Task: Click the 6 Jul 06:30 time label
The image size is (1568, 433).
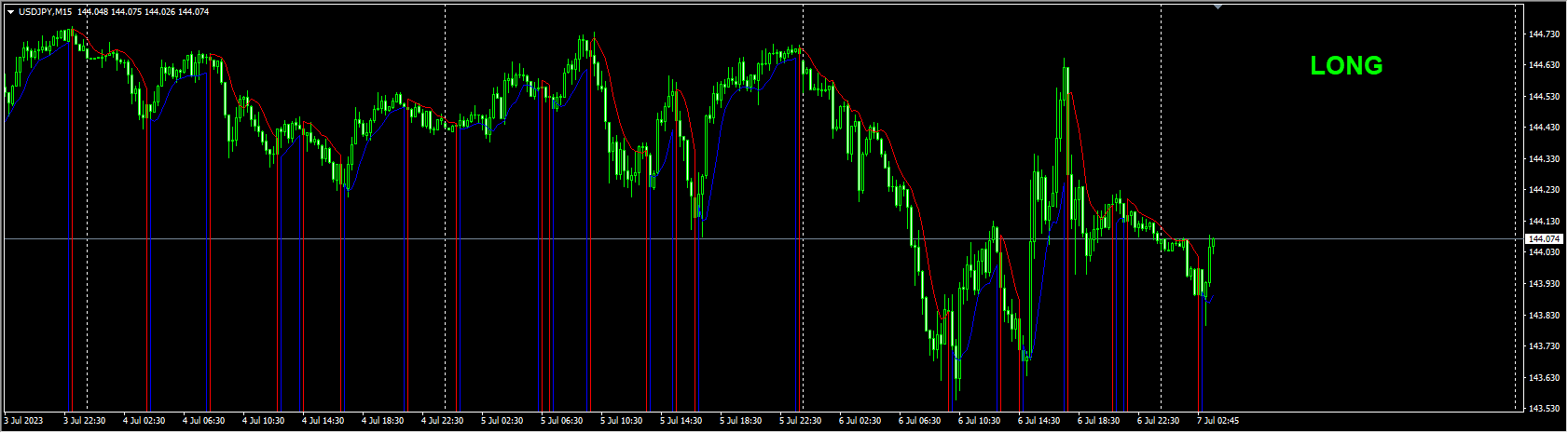Action: coord(919,421)
